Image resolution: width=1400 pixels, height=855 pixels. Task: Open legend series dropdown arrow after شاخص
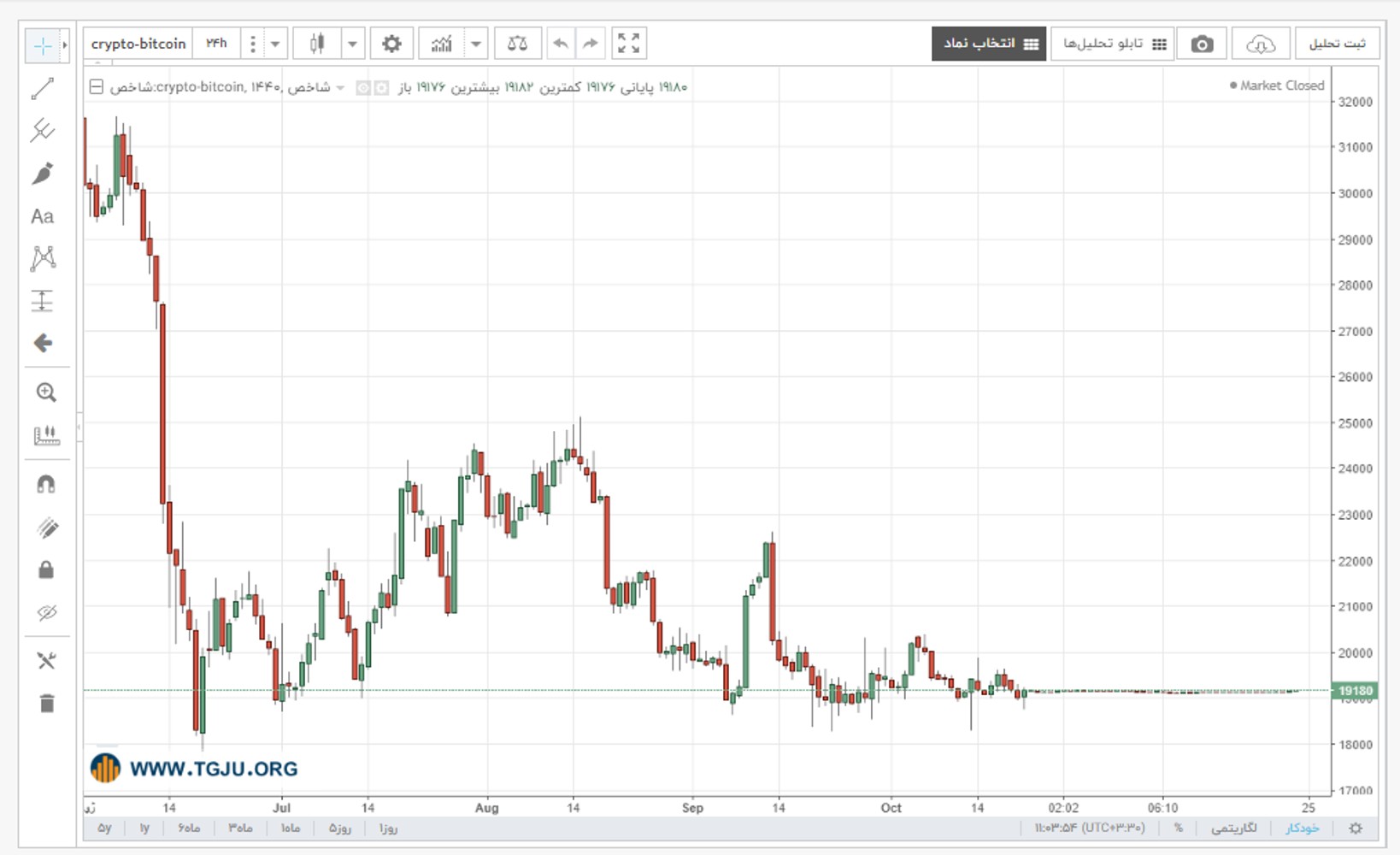340,87
